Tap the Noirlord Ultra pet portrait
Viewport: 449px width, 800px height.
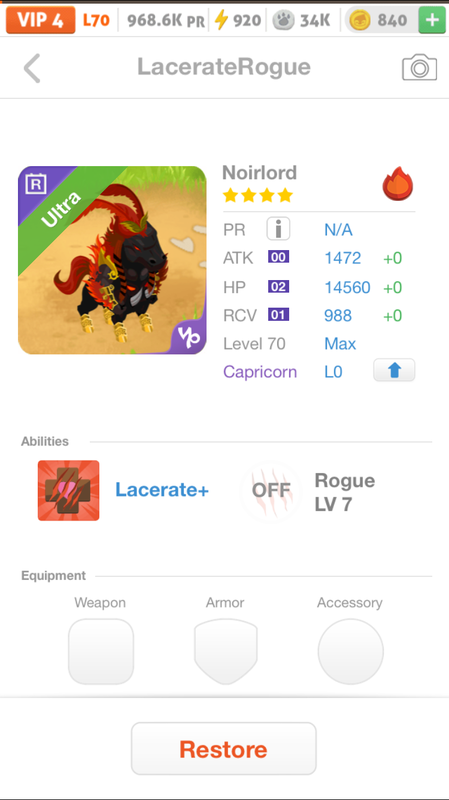112,260
